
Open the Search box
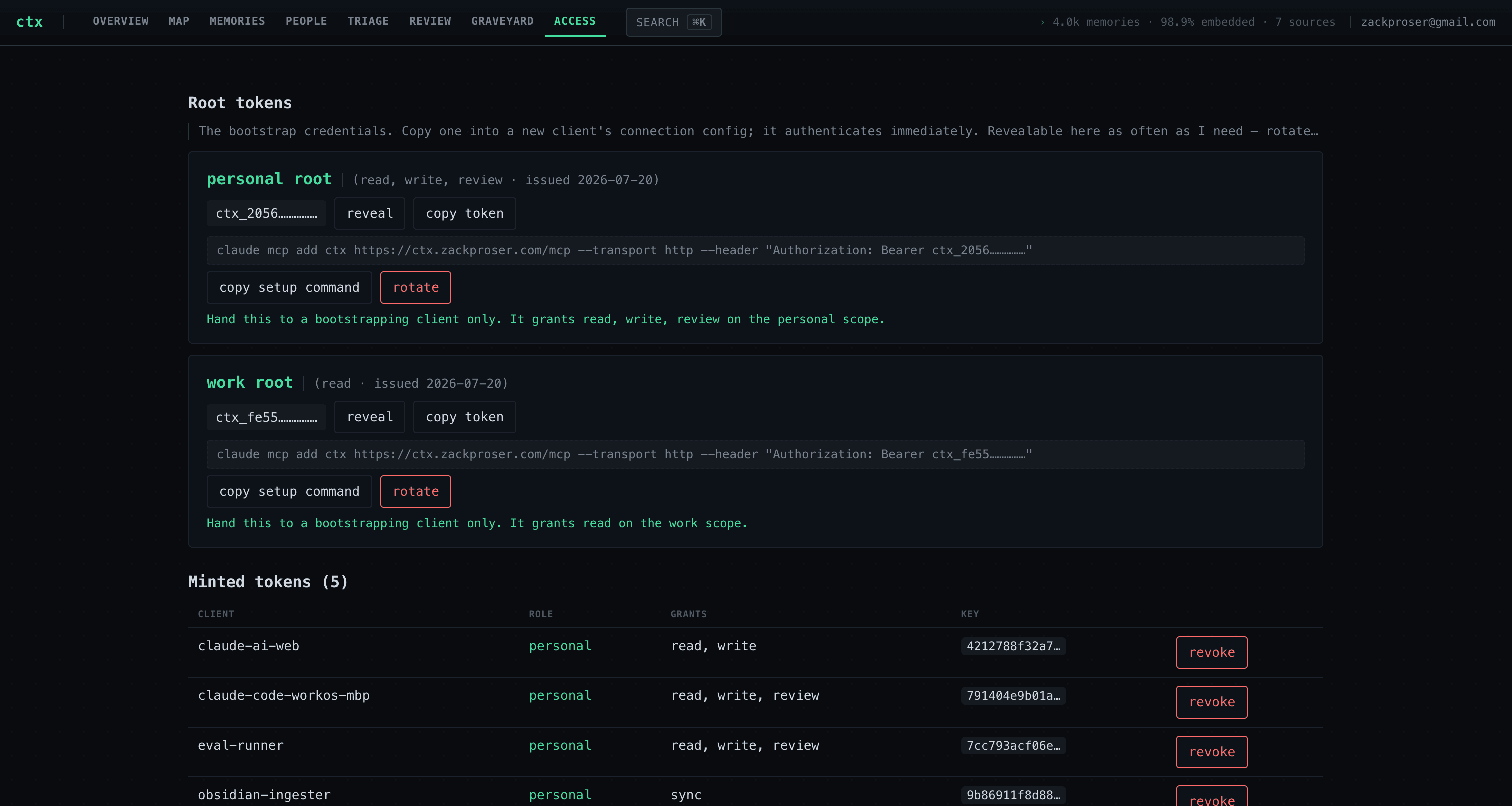click(x=674, y=22)
